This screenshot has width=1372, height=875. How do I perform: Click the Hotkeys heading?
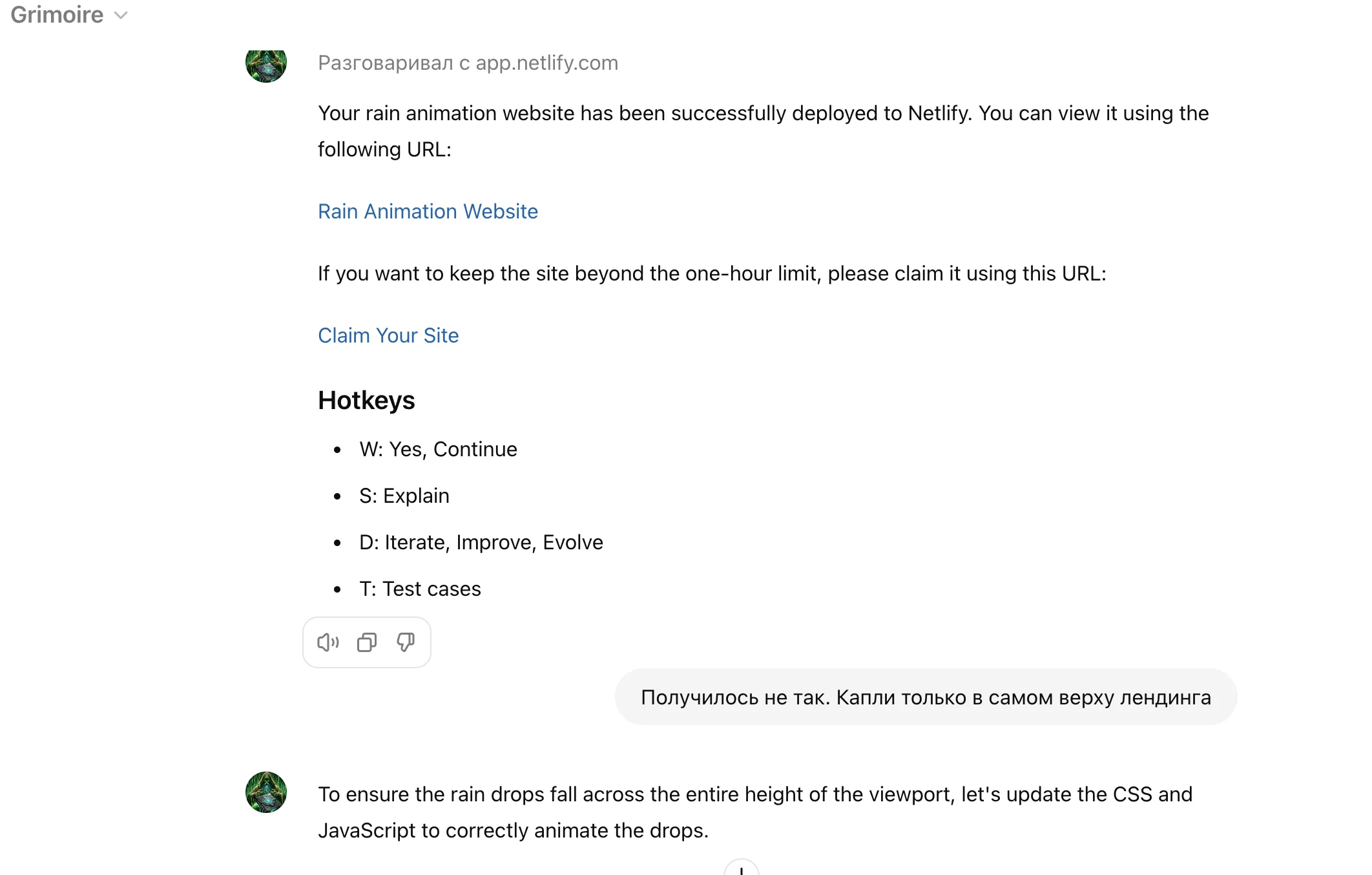366,401
